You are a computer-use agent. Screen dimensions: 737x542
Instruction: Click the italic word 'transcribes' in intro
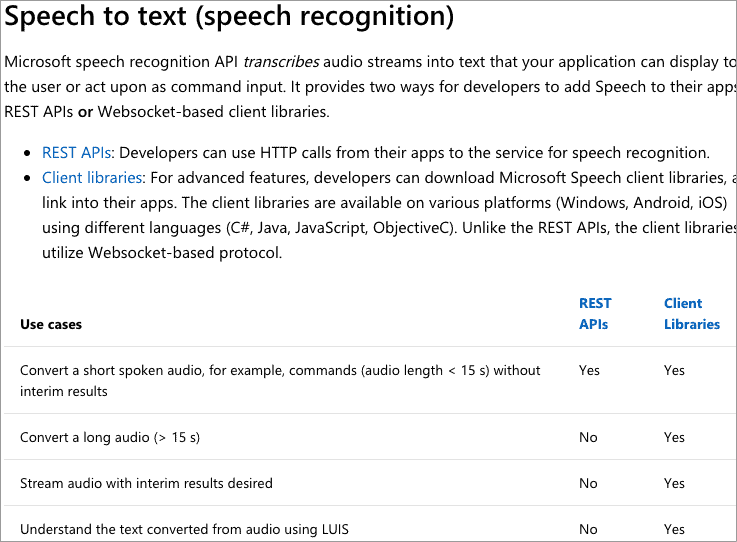coord(281,62)
